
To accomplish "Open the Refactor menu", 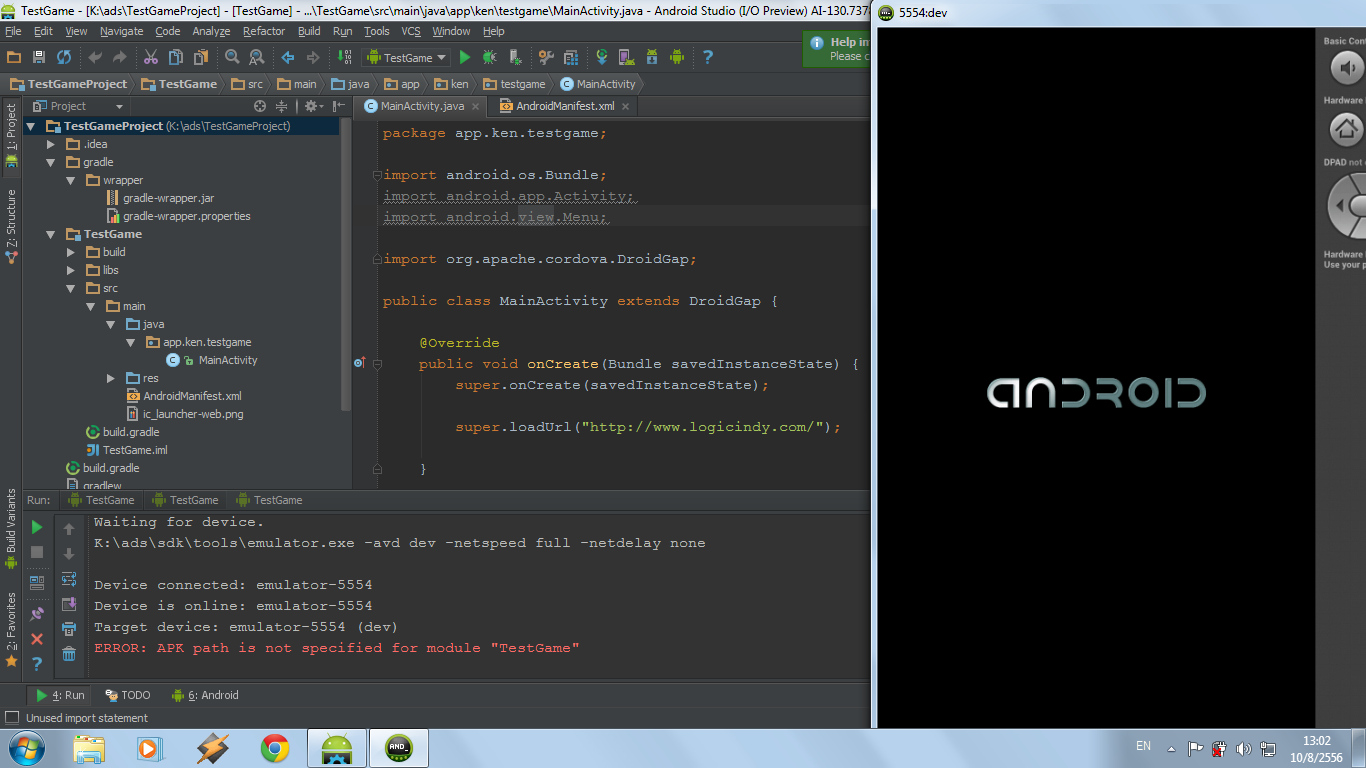I will (264, 31).
